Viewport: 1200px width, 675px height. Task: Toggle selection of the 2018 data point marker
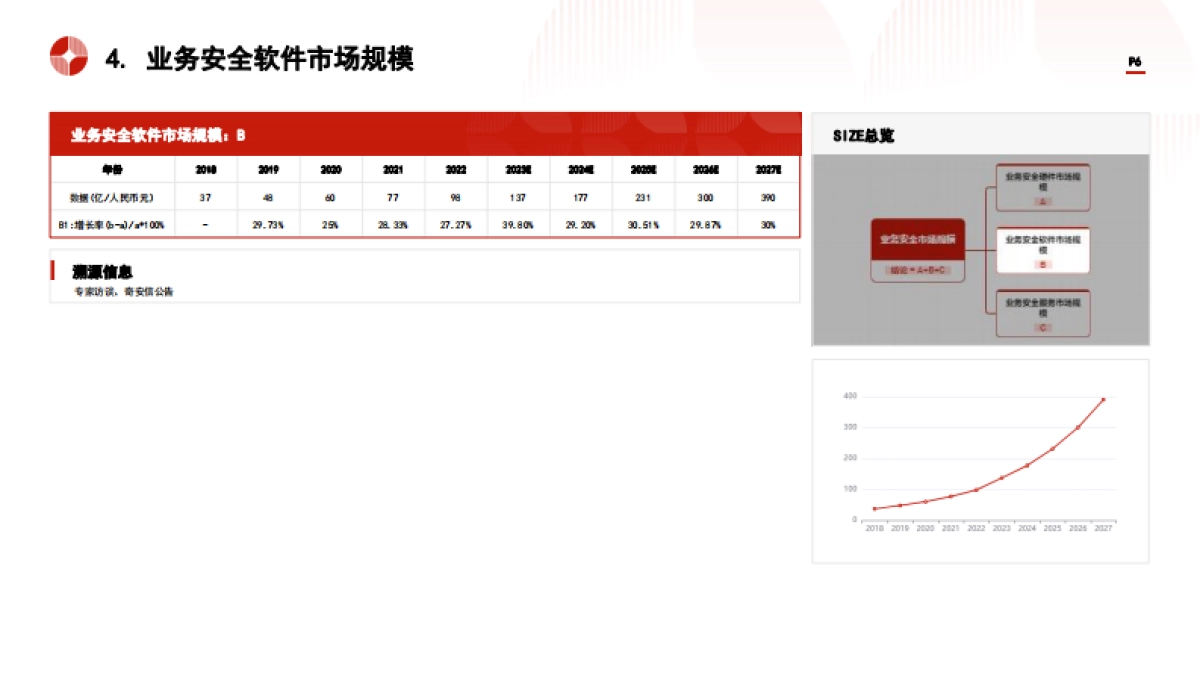[874, 508]
